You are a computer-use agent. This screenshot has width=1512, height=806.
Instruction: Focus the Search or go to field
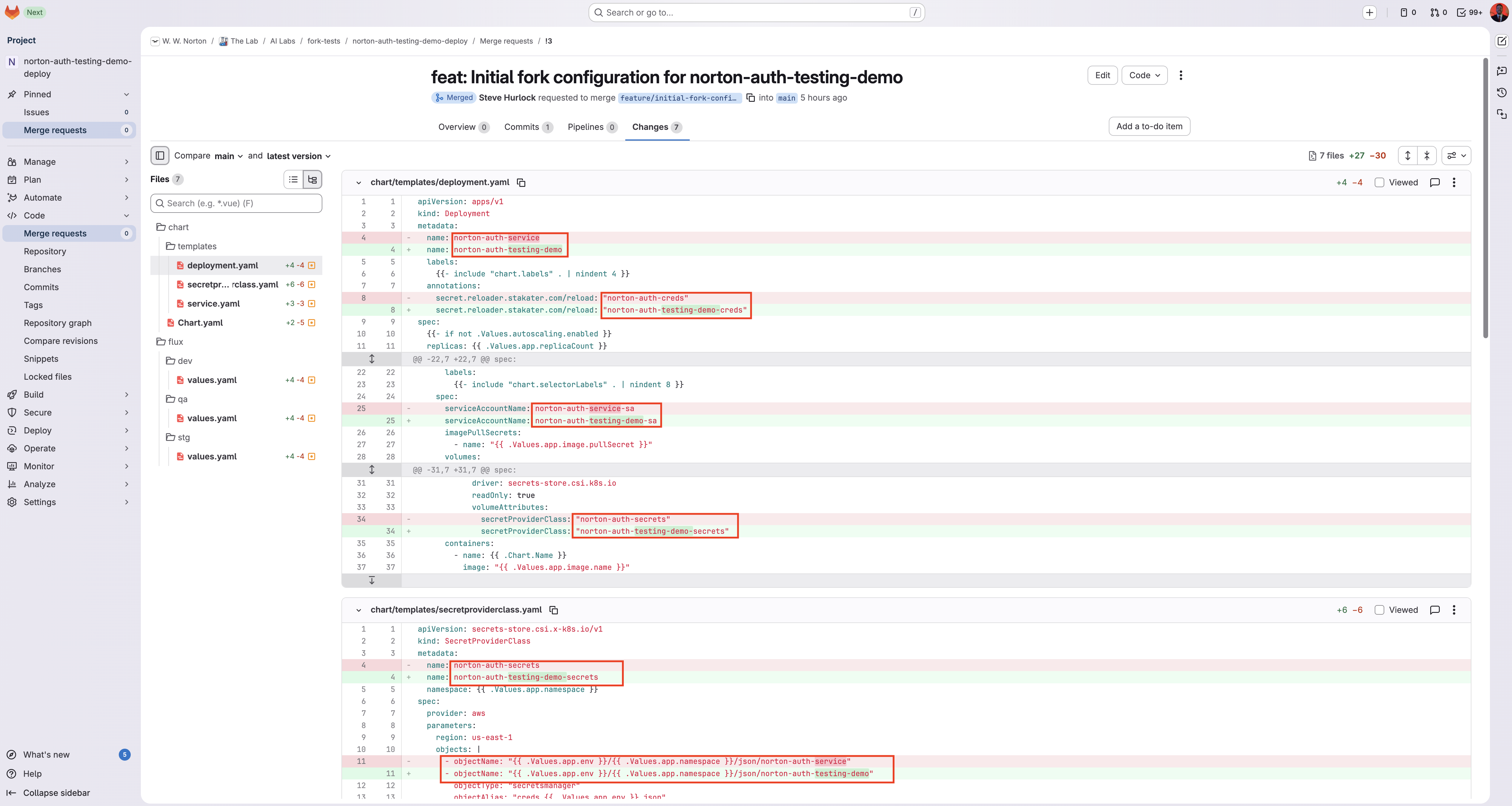point(756,12)
